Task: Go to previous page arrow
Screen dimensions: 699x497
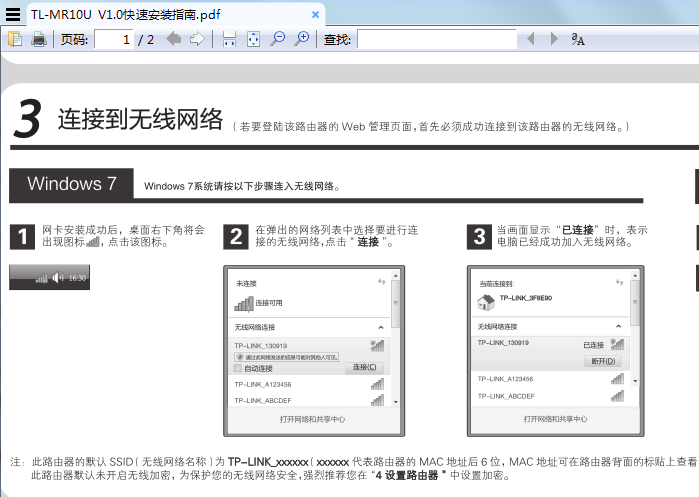Action: pos(173,39)
